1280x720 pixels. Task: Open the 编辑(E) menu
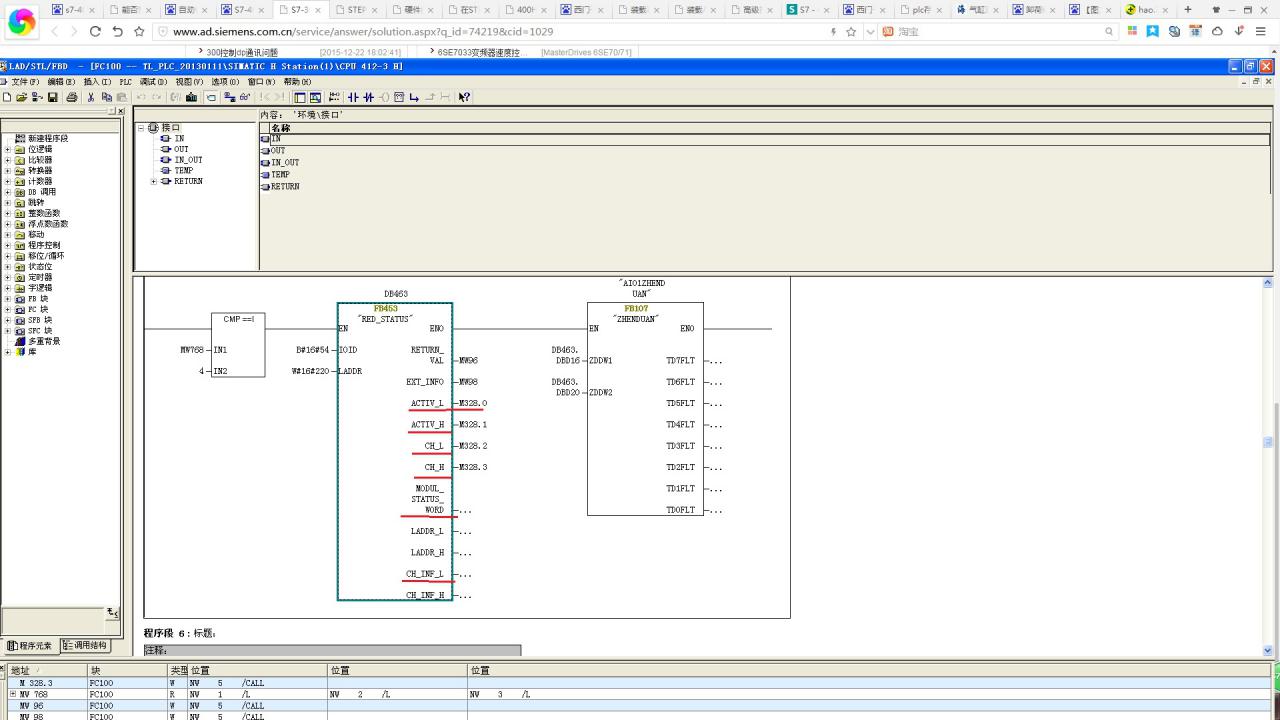coord(61,82)
